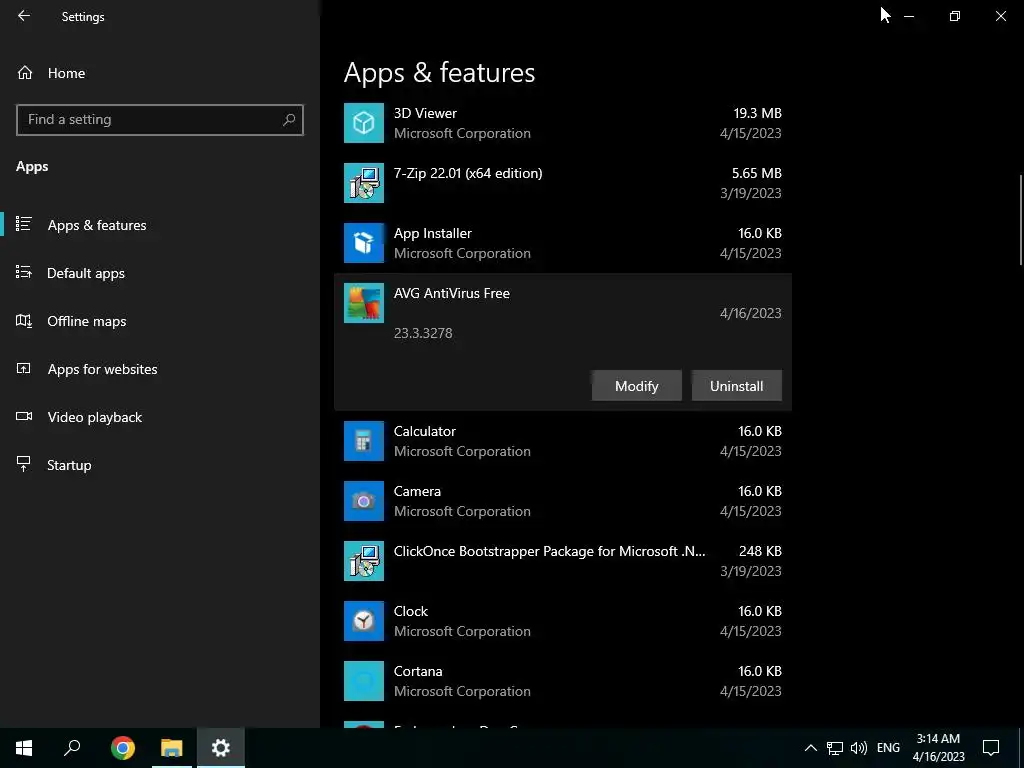The height and width of the screenshot is (768, 1024).
Task: Open the Home settings page
Action: (66, 73)
